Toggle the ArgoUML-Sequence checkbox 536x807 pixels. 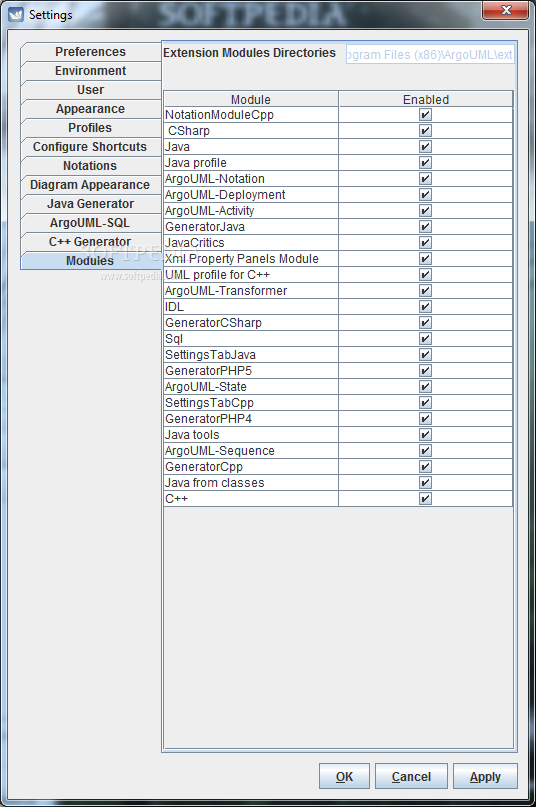(x=425, y=450)
